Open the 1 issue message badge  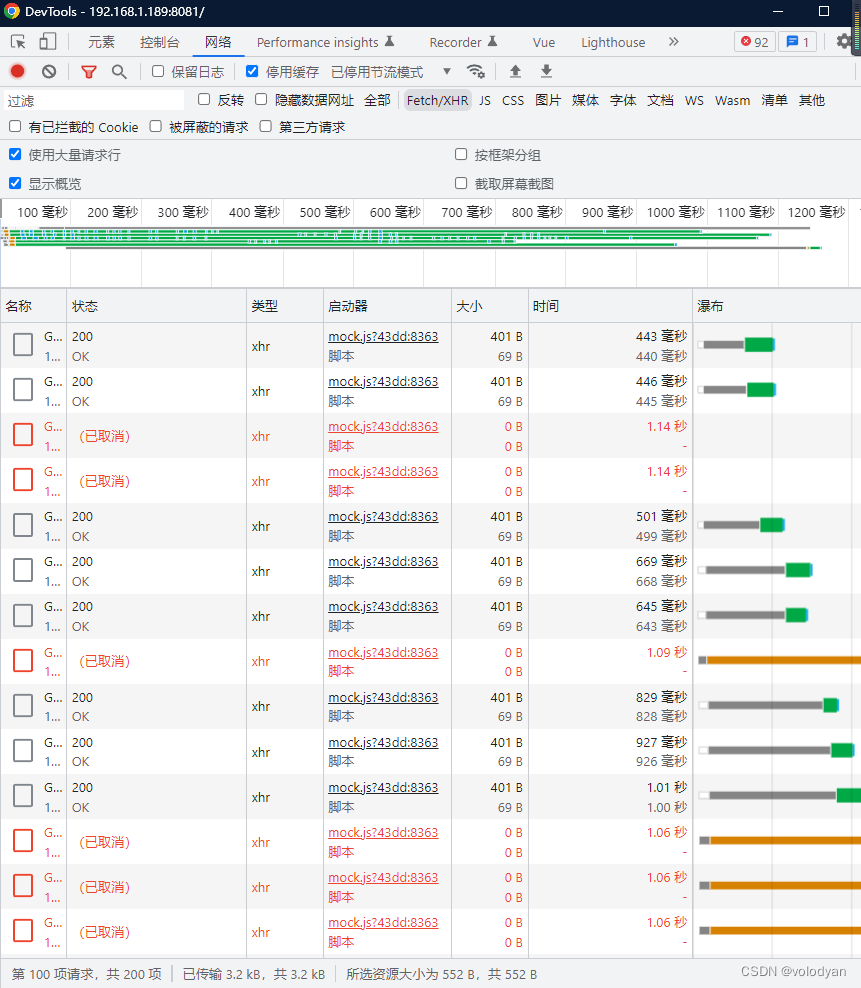(798, 42)
